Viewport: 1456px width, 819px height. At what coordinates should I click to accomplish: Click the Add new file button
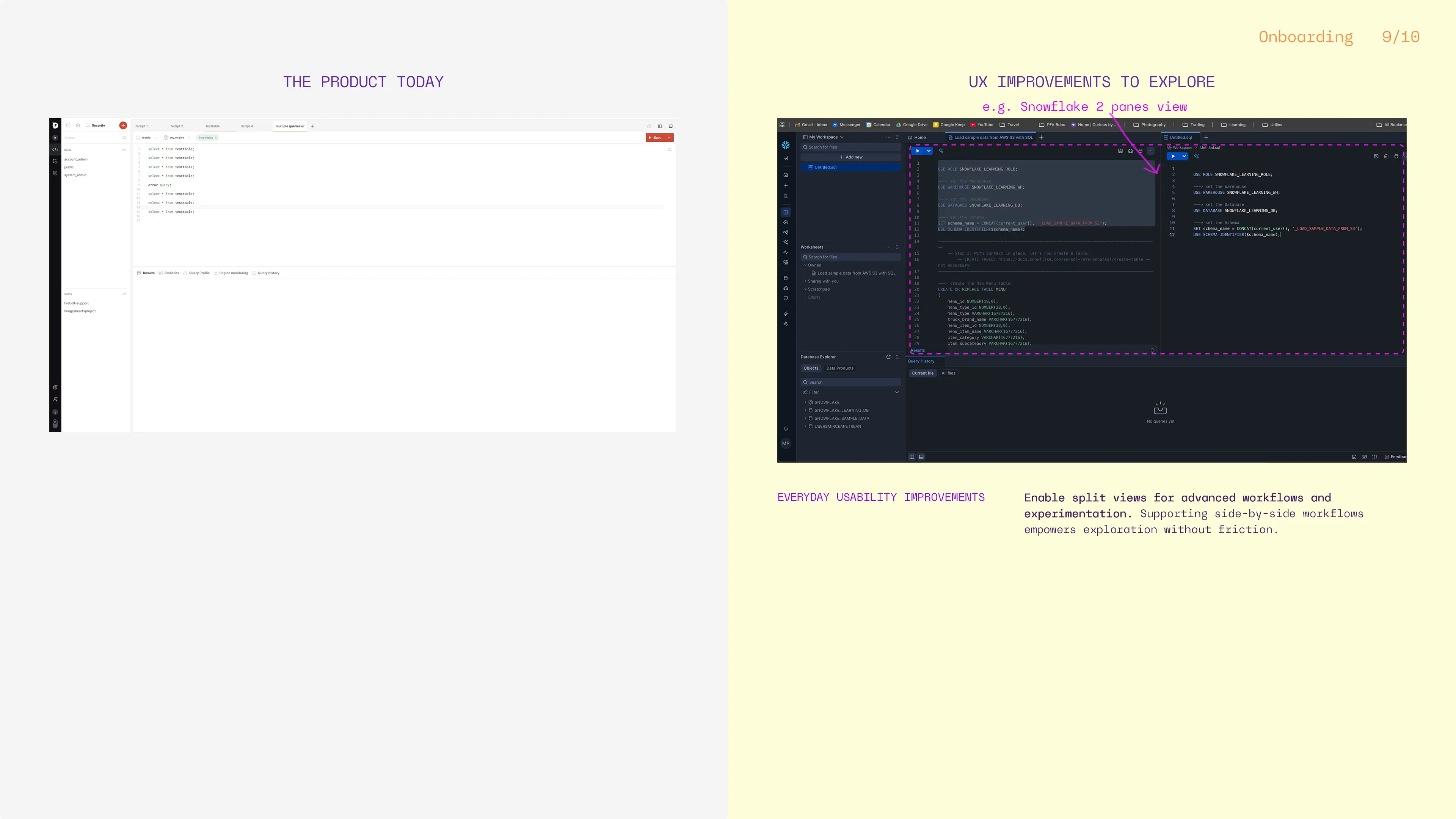(850, 157)
